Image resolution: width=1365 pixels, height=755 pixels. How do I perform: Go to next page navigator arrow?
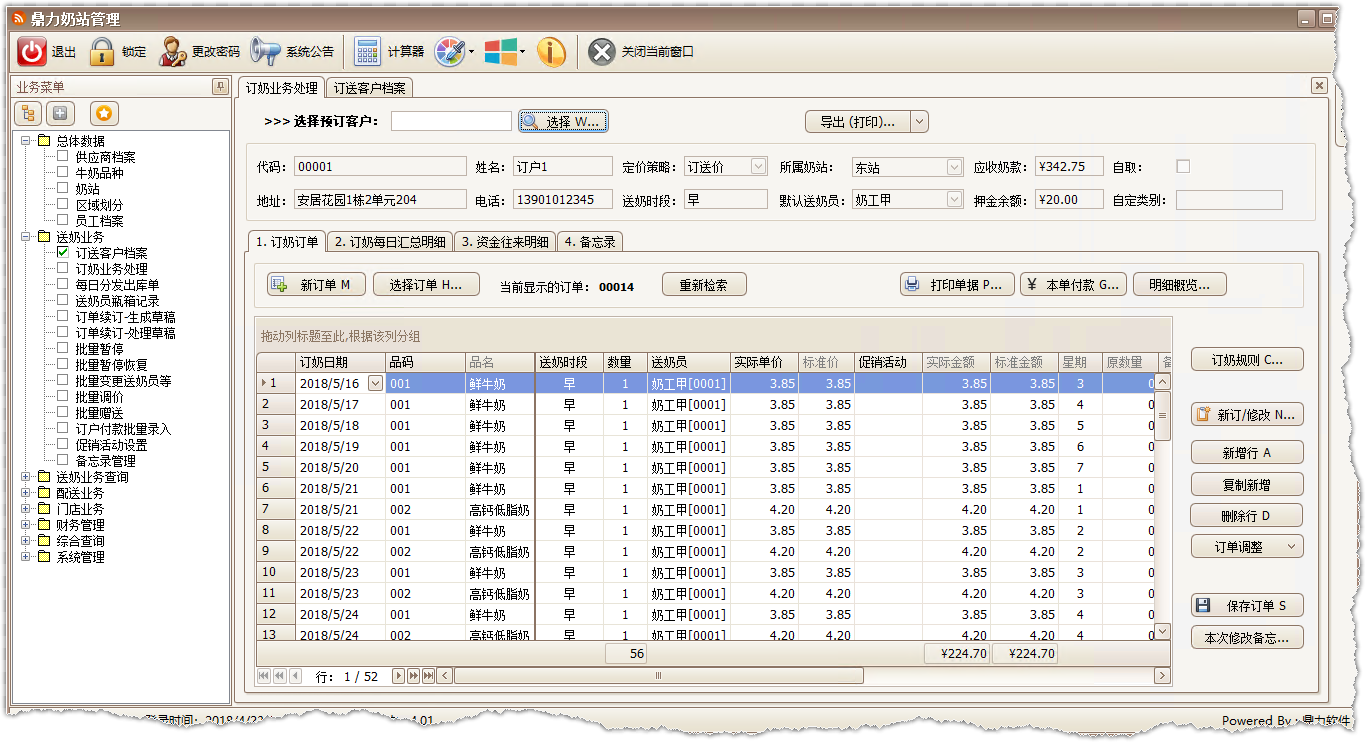[413, 676]
